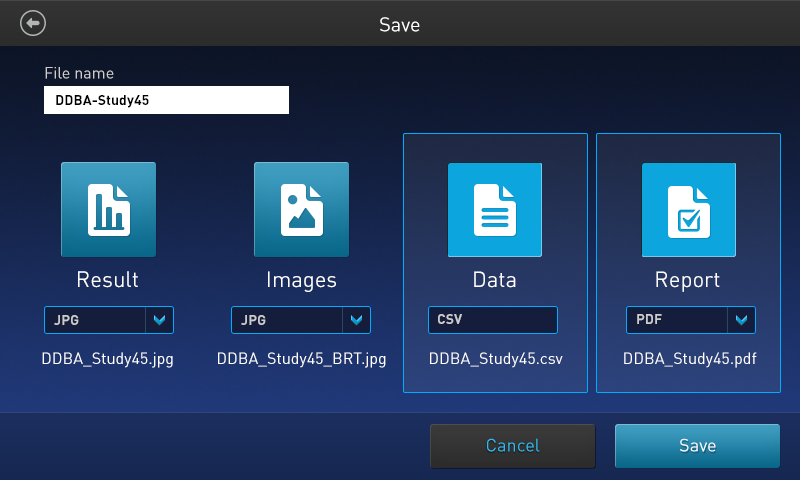Open the Images JPG format dropdown
Image resolution: width=800 pixels, height=480 pixels.
301,320
